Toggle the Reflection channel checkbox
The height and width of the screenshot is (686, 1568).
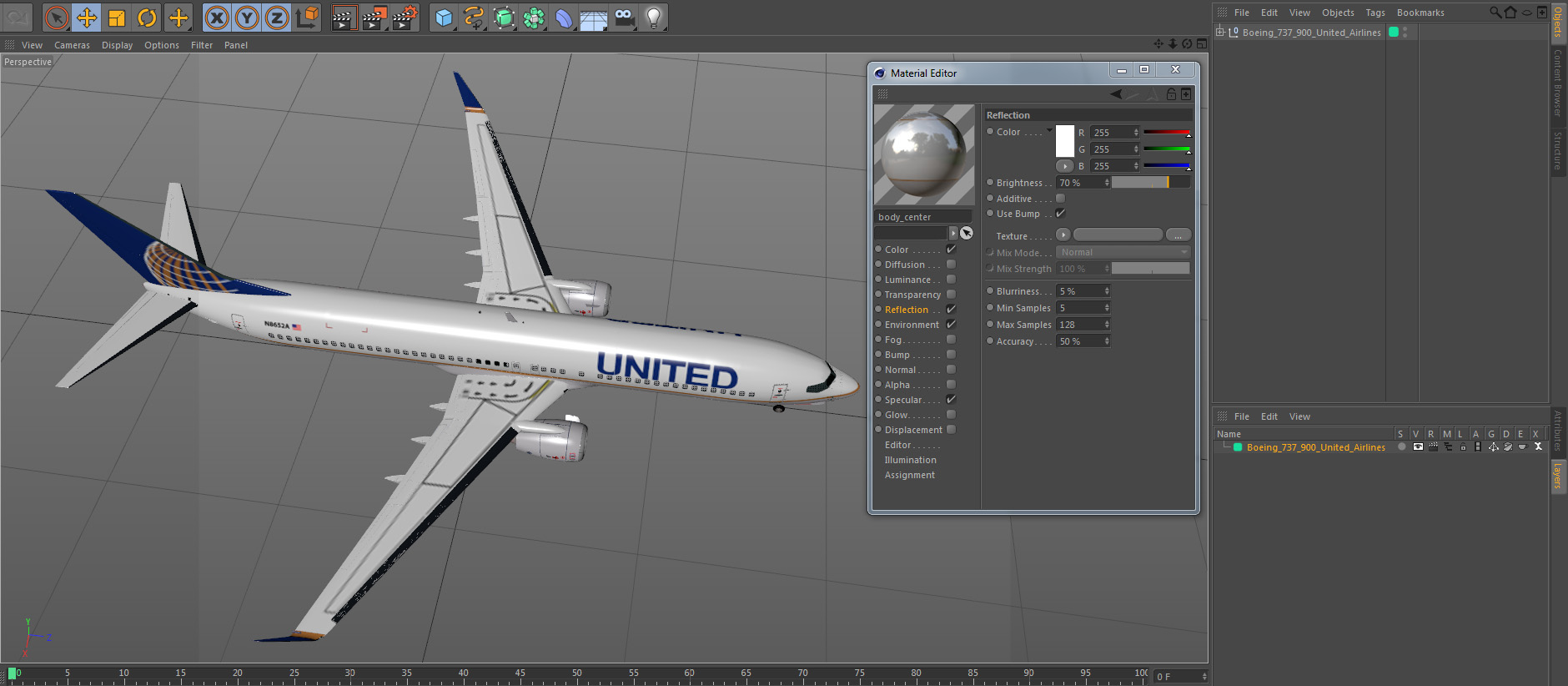tap(951, 310)
